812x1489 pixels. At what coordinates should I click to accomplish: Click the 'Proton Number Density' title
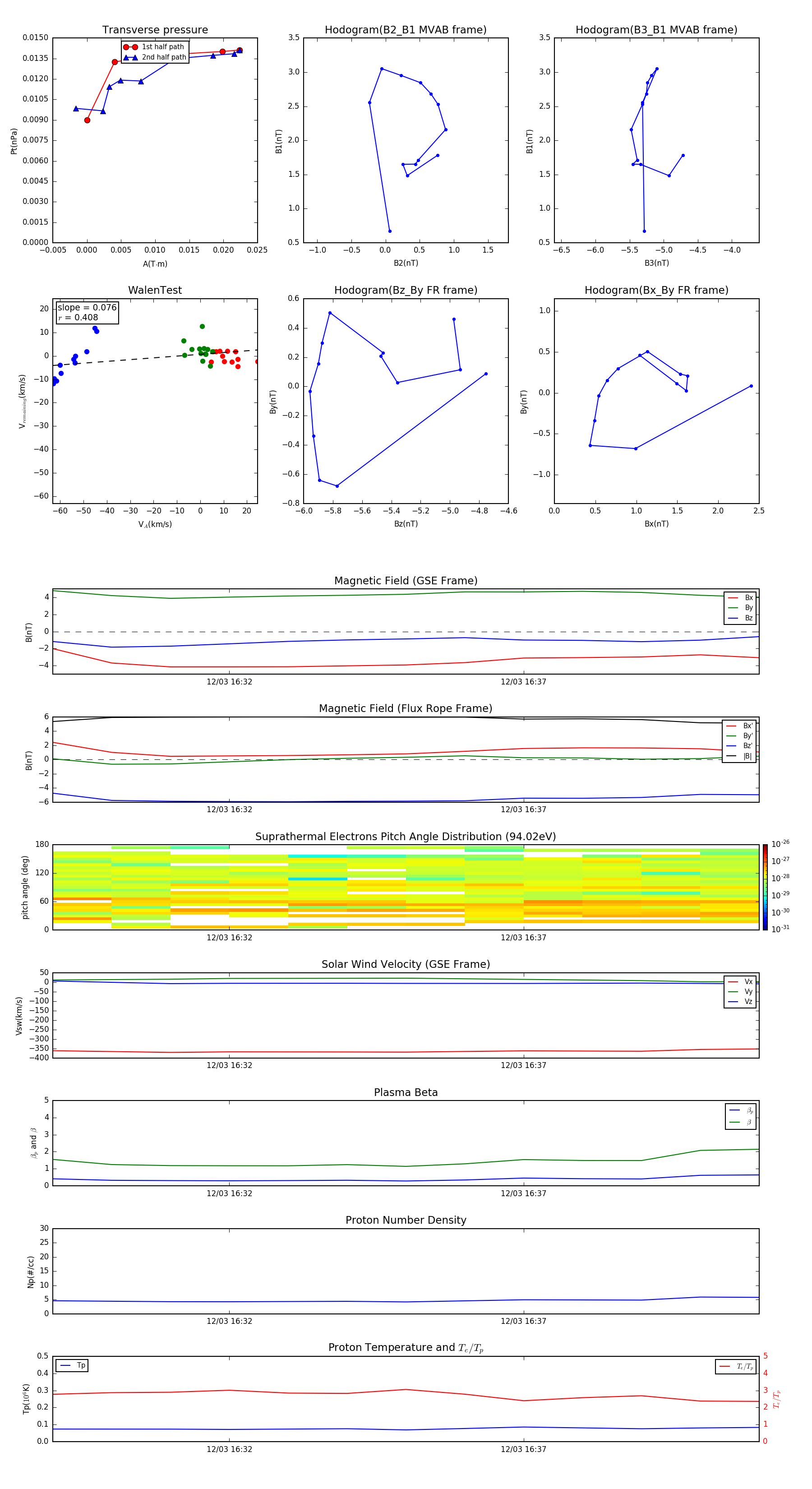pos(406,1220)
